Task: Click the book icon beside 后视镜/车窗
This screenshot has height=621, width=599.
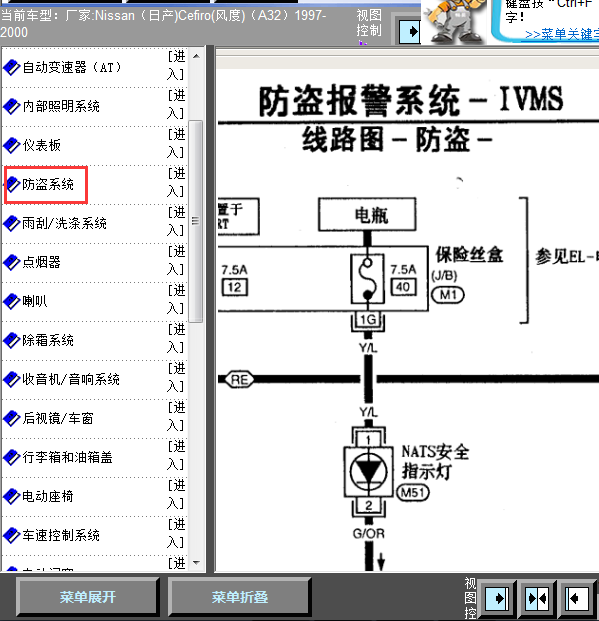Action: (x=11, y=418)
